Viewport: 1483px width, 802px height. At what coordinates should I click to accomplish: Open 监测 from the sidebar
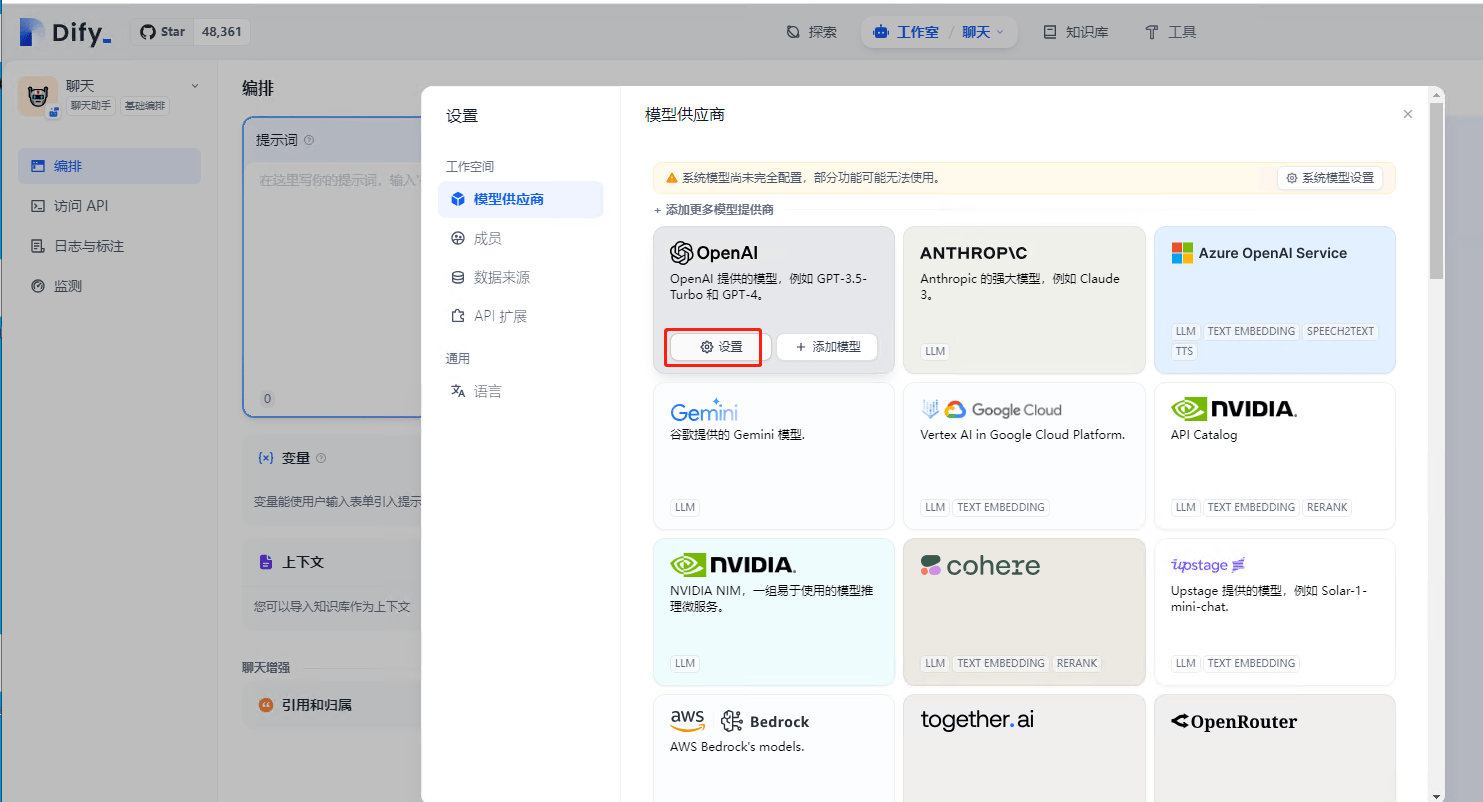click(x=109, y=285)
